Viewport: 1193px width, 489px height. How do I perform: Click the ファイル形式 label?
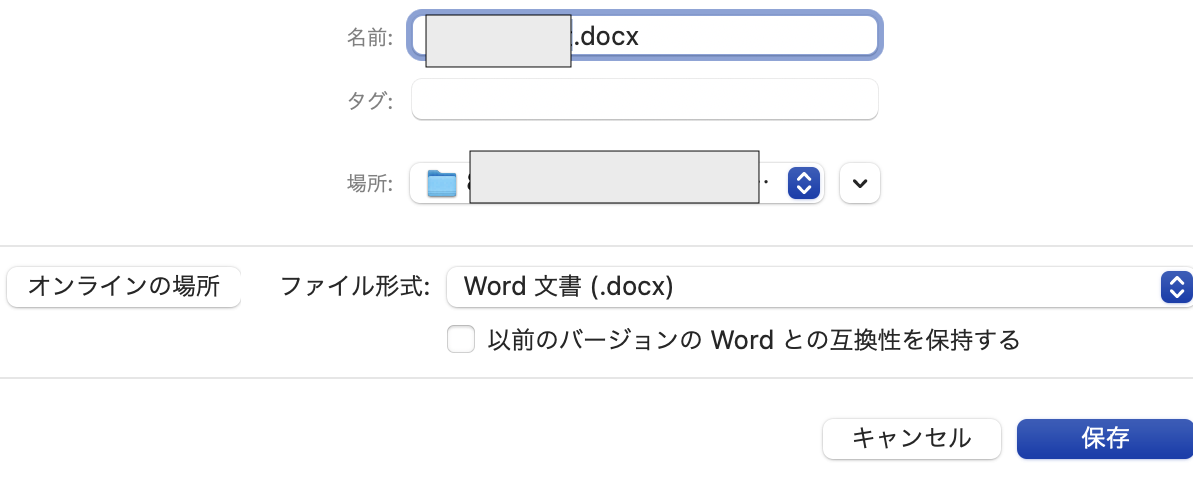click(355, 287)
